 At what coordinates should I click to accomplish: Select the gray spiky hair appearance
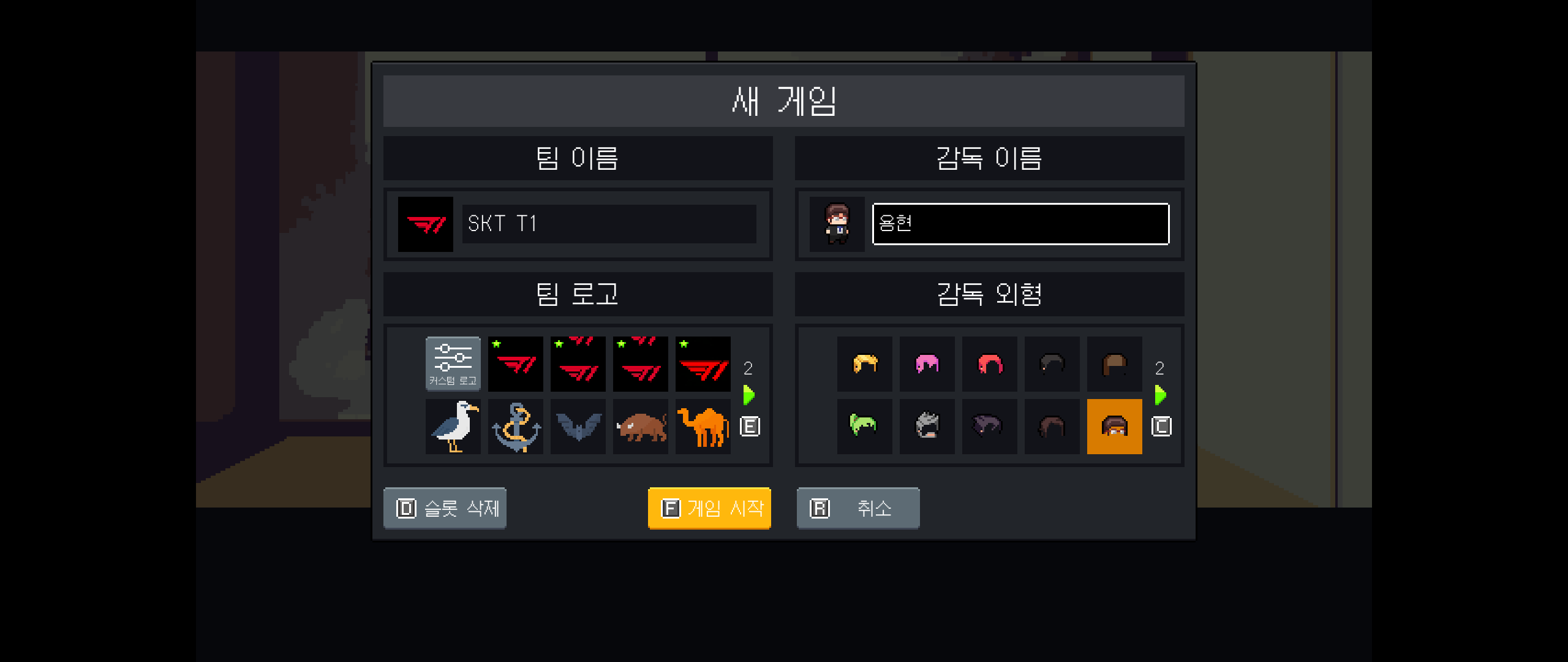tap(927, 427)
